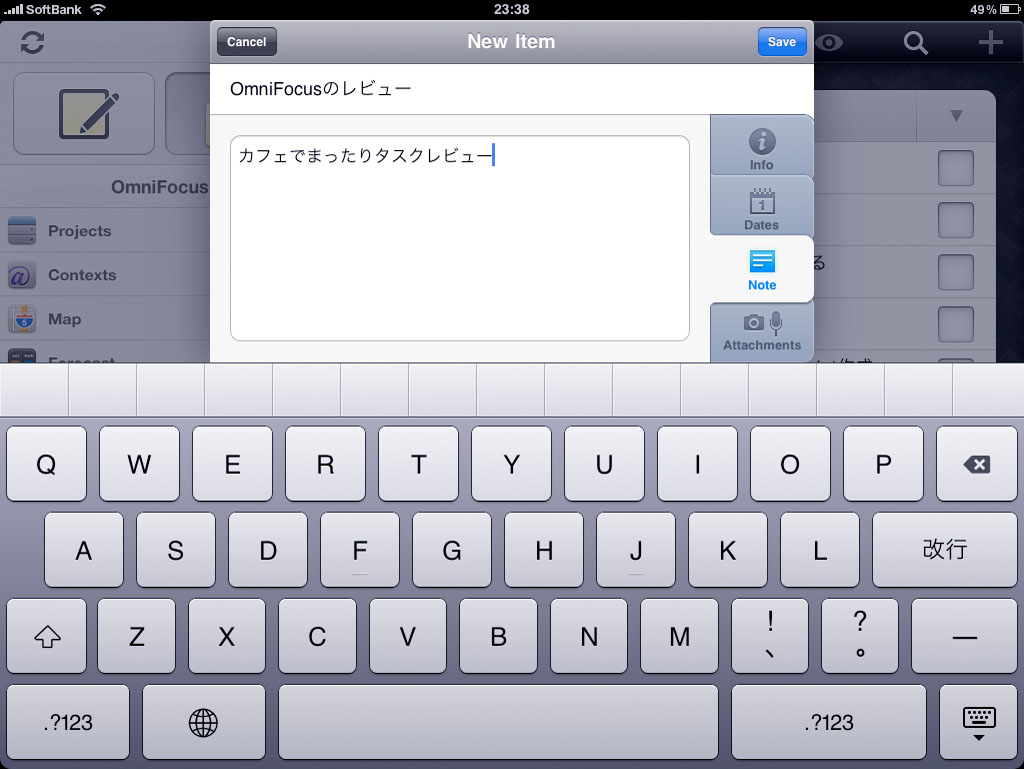Tap the shift arrow key

tap(46, 636)
